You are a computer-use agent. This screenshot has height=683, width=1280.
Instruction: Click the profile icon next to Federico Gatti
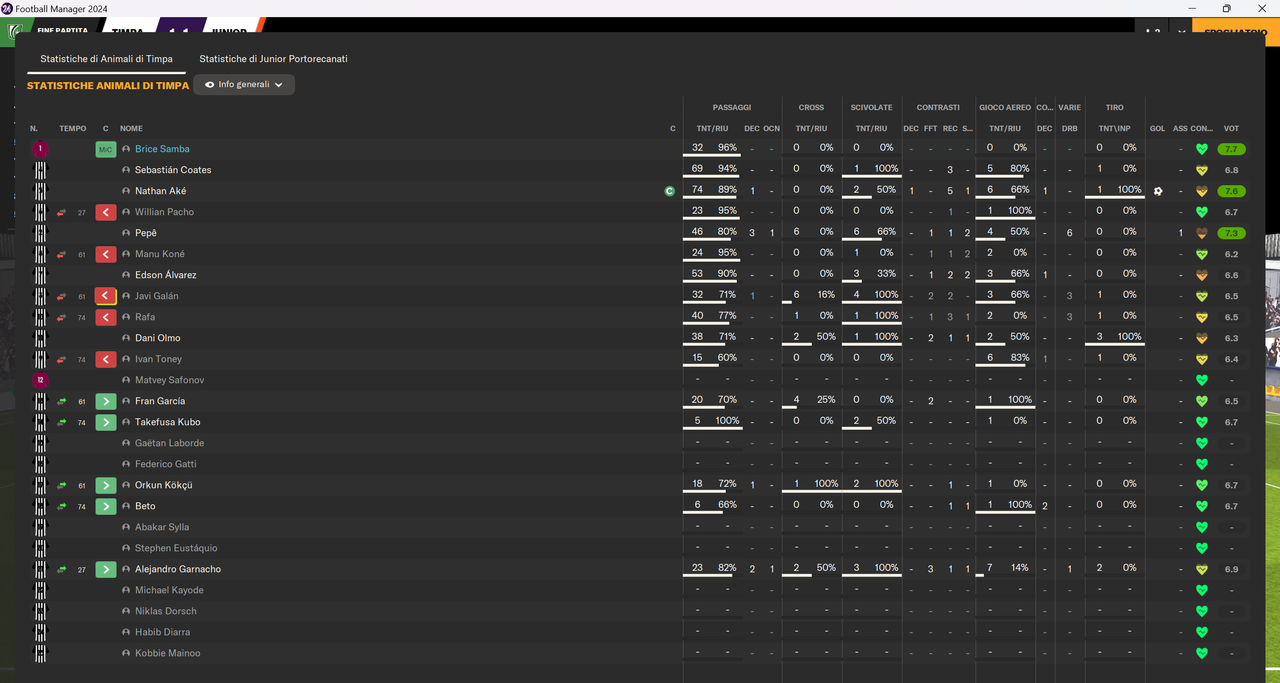tap(127, 464)
